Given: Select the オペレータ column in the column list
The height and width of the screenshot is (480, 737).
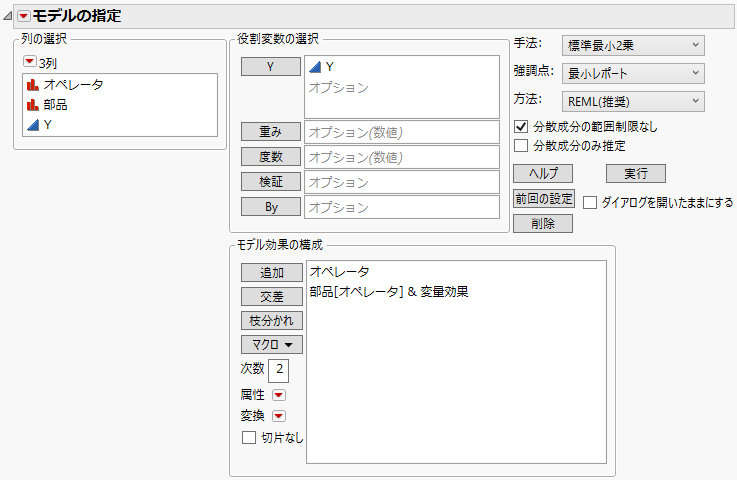Looking at the screenshot, I should (x=65, y=85).
